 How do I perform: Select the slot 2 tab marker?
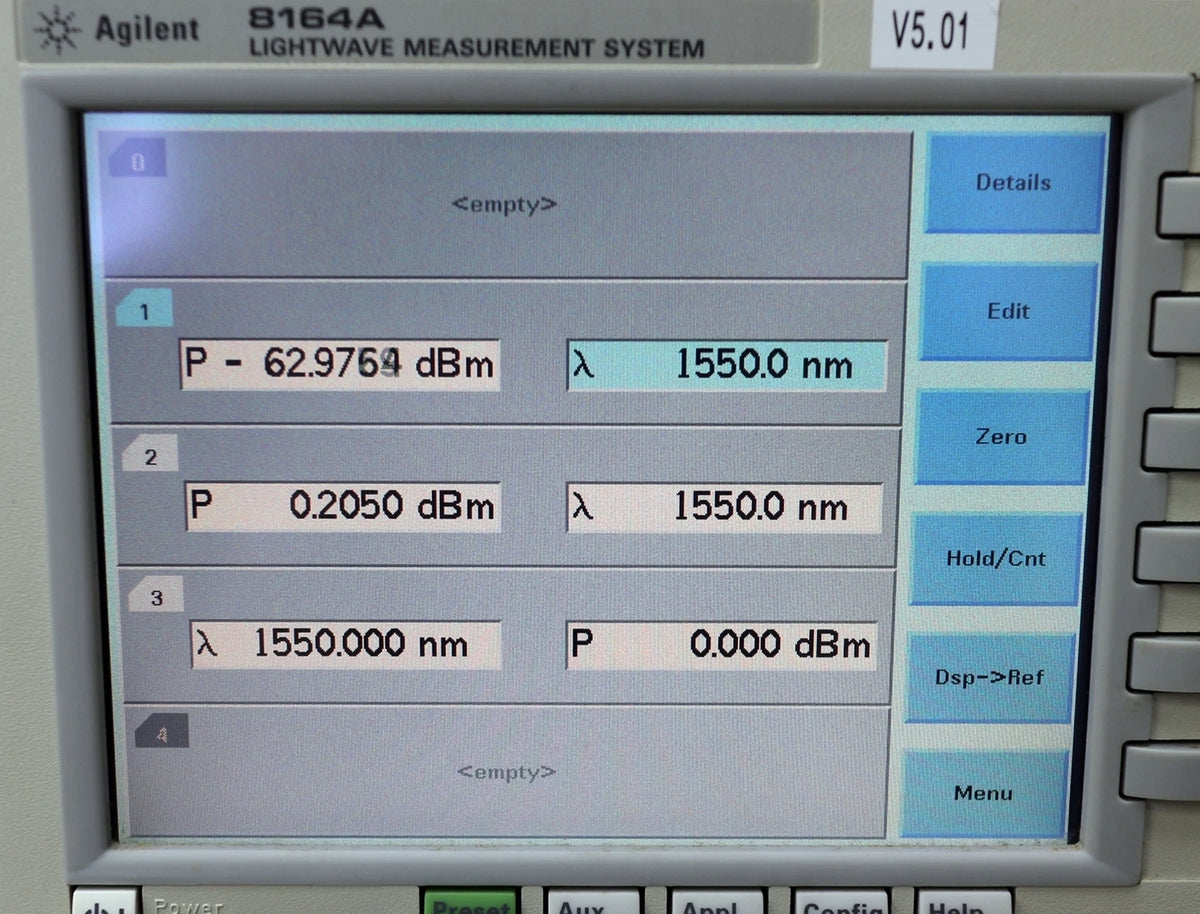coord(149,455)
